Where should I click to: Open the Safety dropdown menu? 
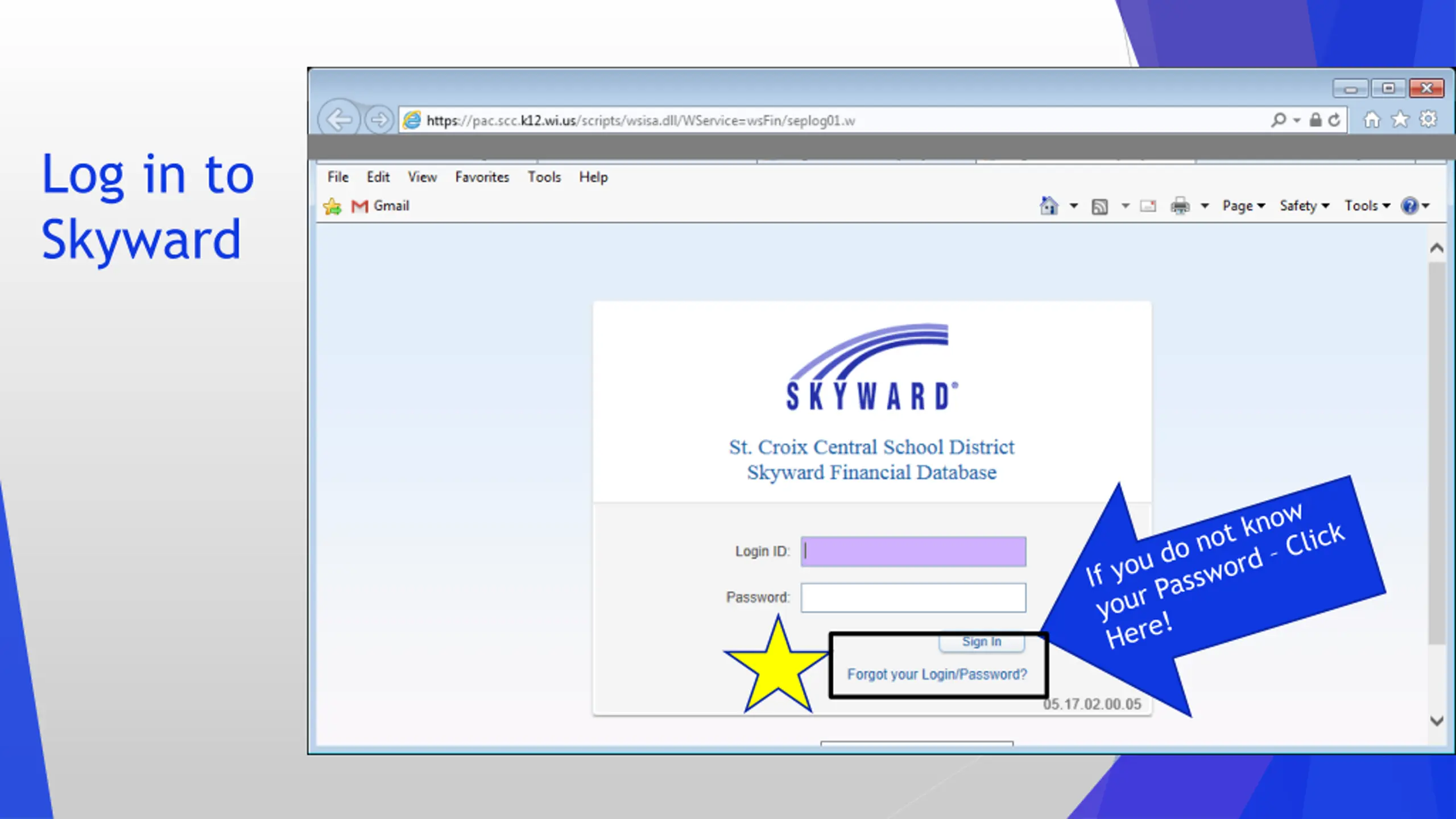tap(1304, 206)
